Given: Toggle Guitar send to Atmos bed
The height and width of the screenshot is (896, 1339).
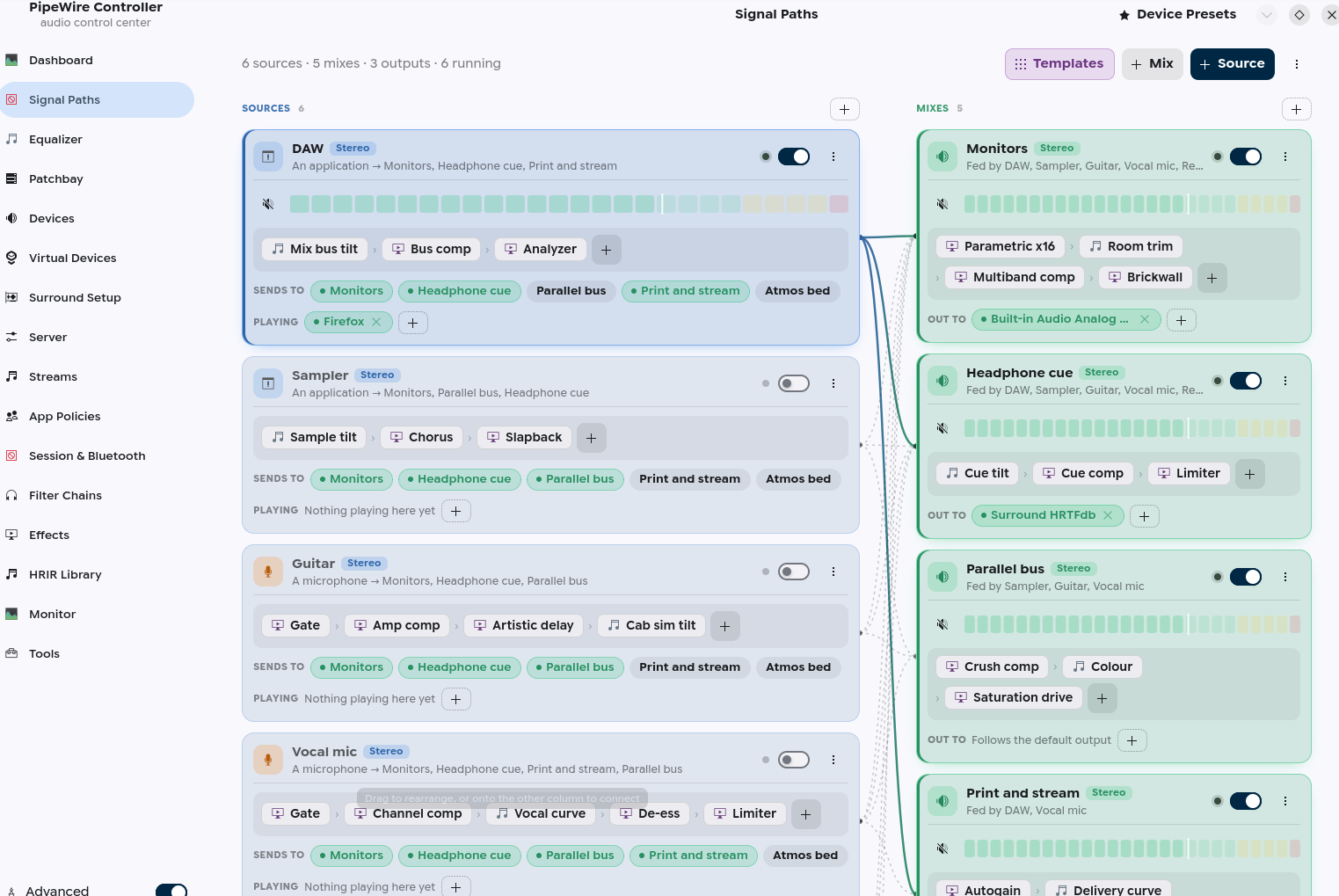Looking at the screenshot, I should (x=798, y=667).
